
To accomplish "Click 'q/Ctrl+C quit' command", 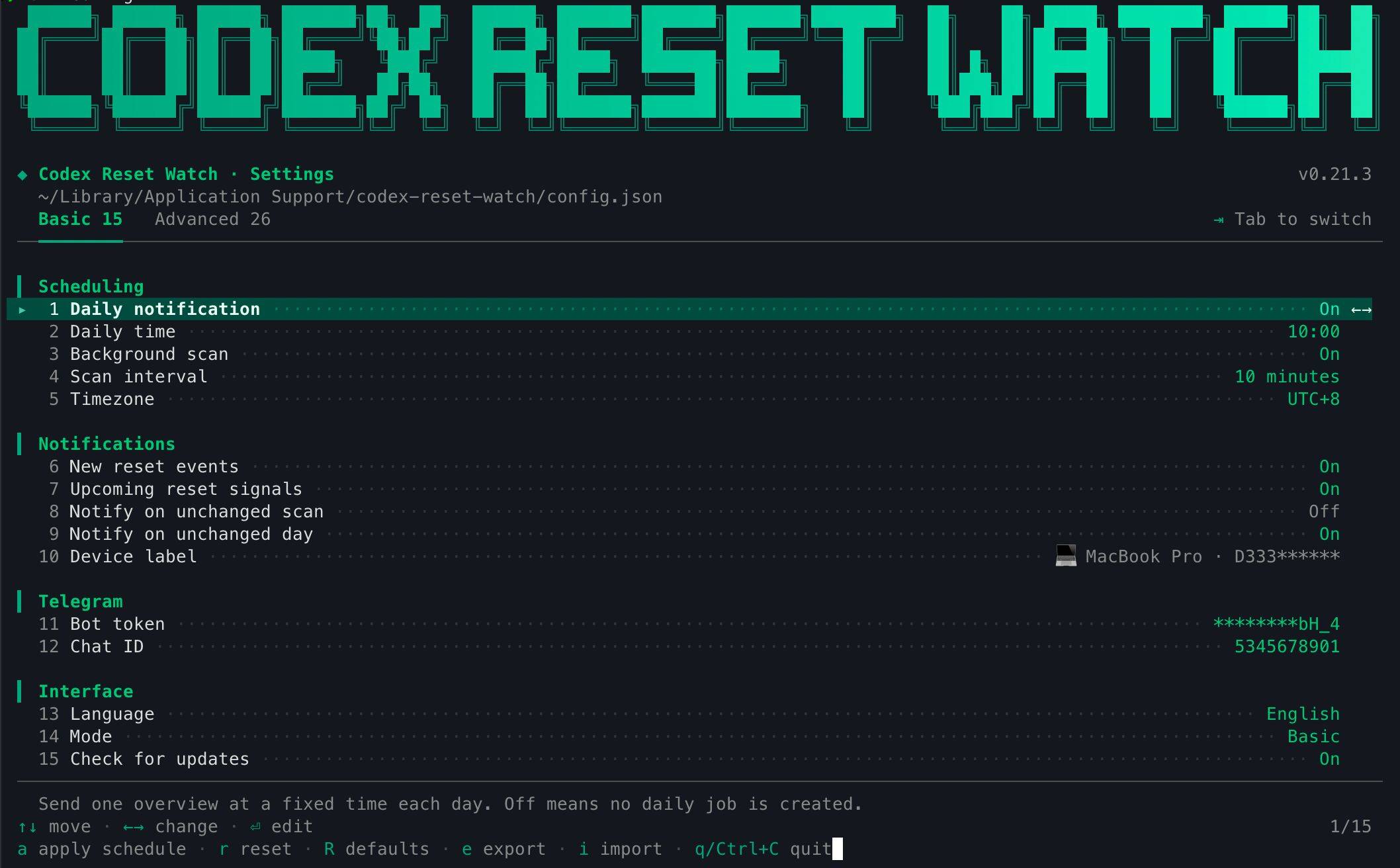I will (x=763, y=849).
